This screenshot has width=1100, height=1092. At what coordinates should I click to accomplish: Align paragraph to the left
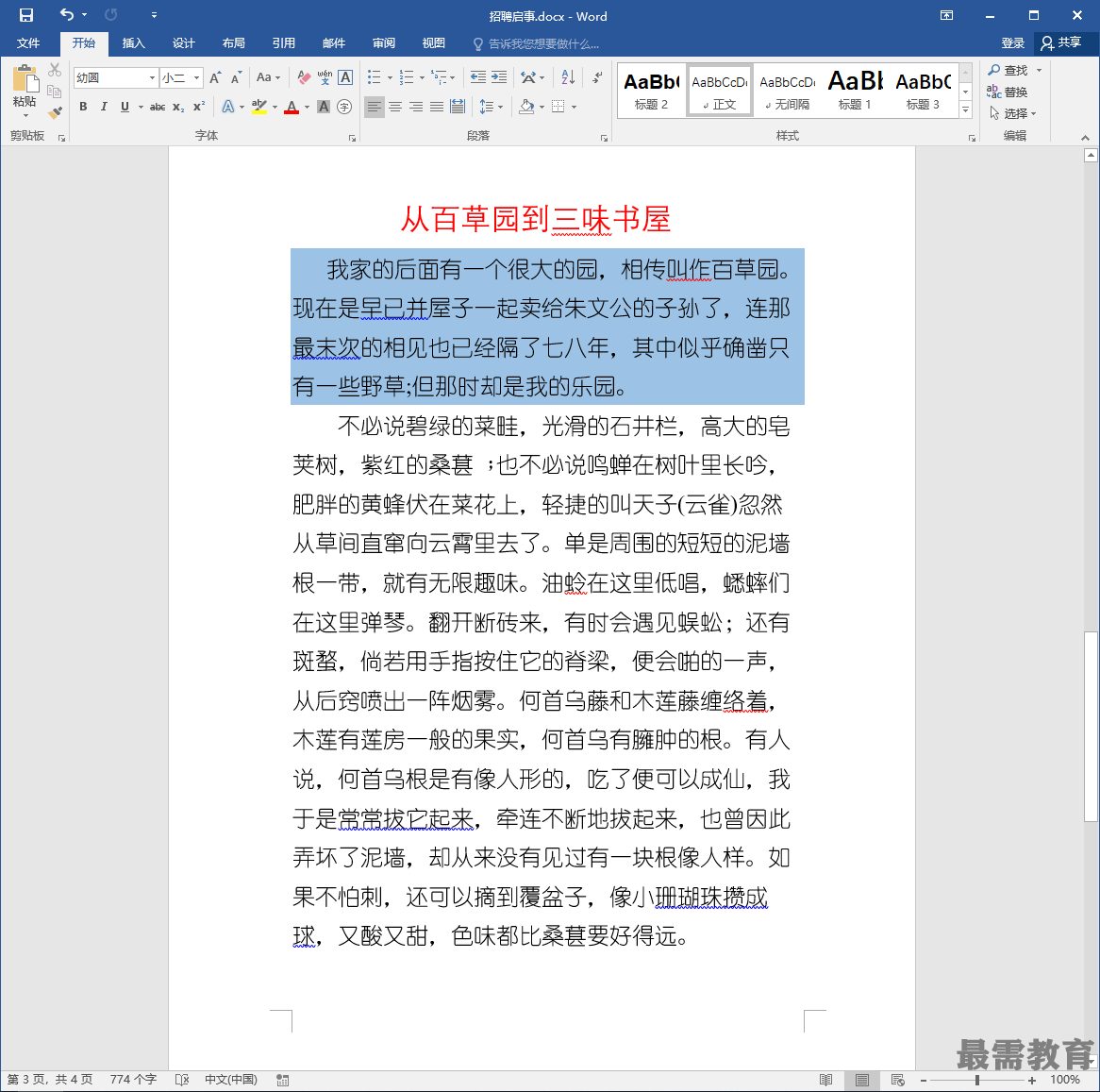click(375, 107)
